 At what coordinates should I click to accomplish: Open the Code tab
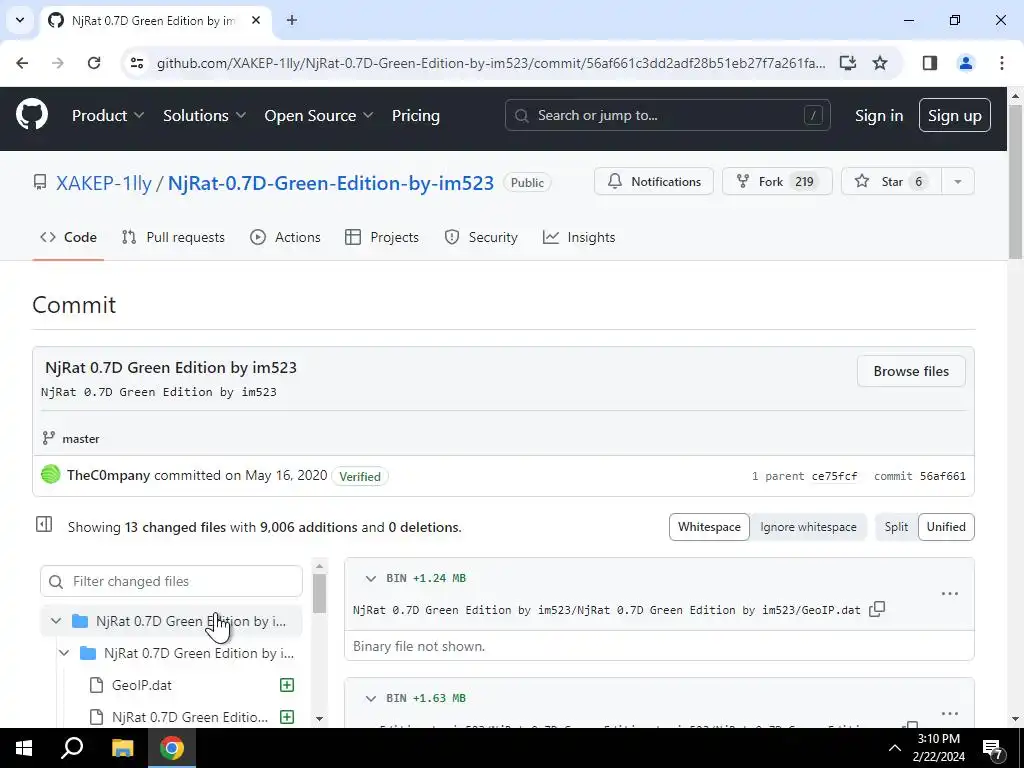coord(68,237)
